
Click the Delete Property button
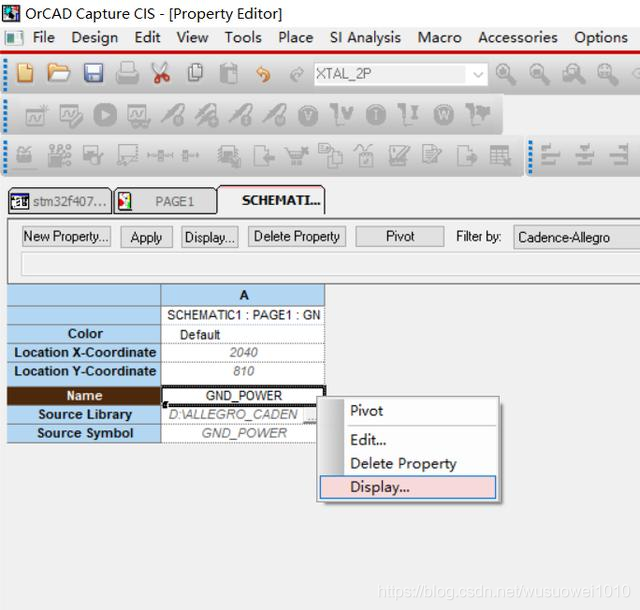tap(297, 237)
